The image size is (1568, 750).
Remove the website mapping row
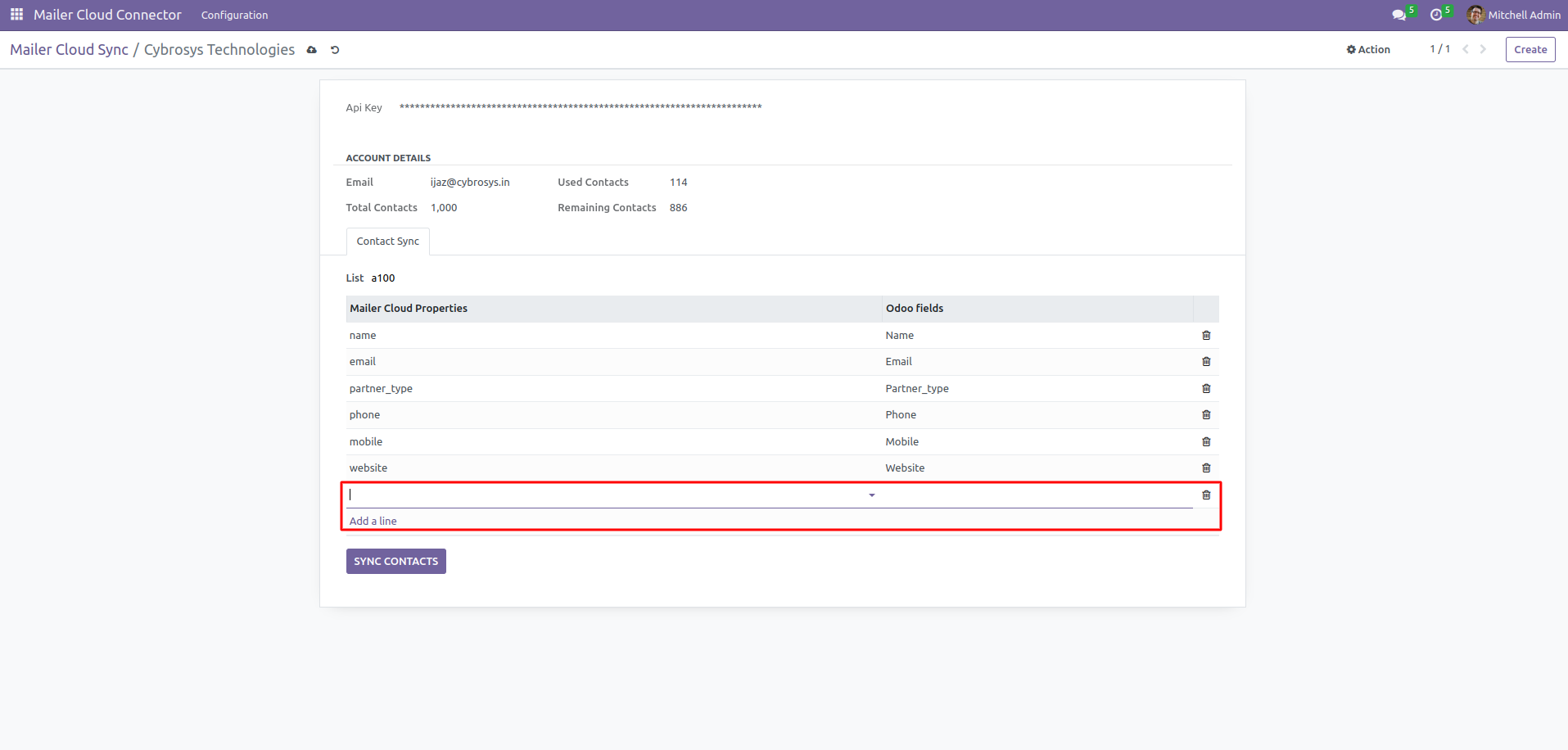pos(1206,468)
